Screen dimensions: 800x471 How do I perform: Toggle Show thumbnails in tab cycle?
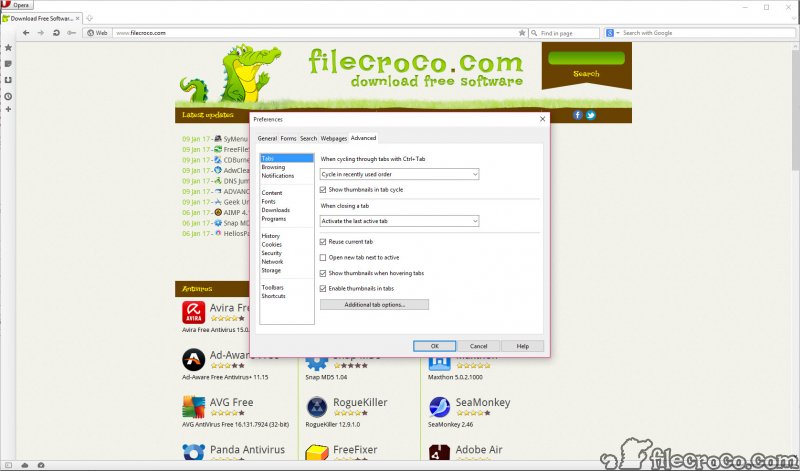tap(323, 189)
